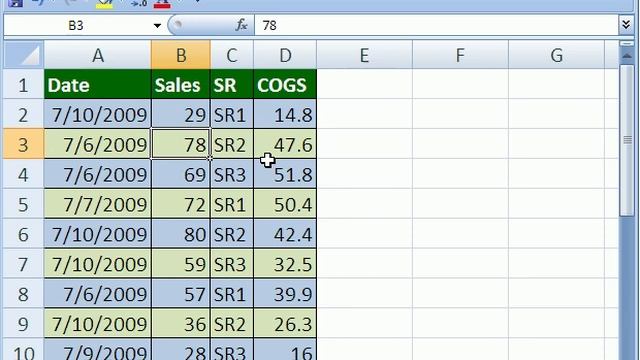This screenshot has width=640, height=360.
Task: Click the Sales header cell
Action: click(181, 84)
